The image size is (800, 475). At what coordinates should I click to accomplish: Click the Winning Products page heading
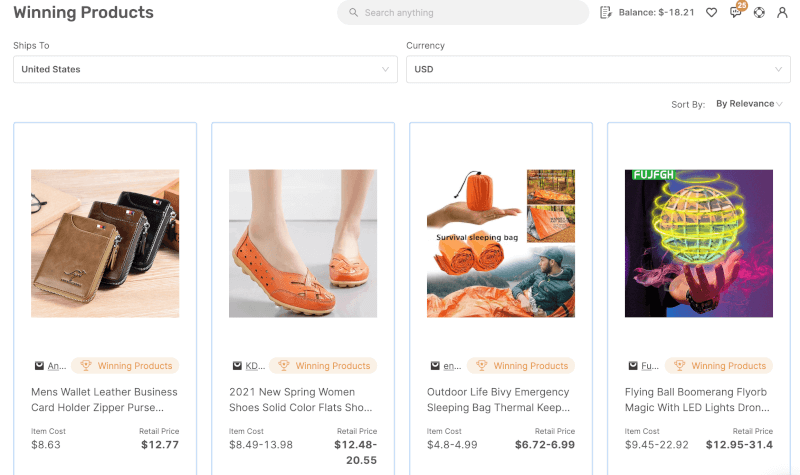[x=83, y=12]
